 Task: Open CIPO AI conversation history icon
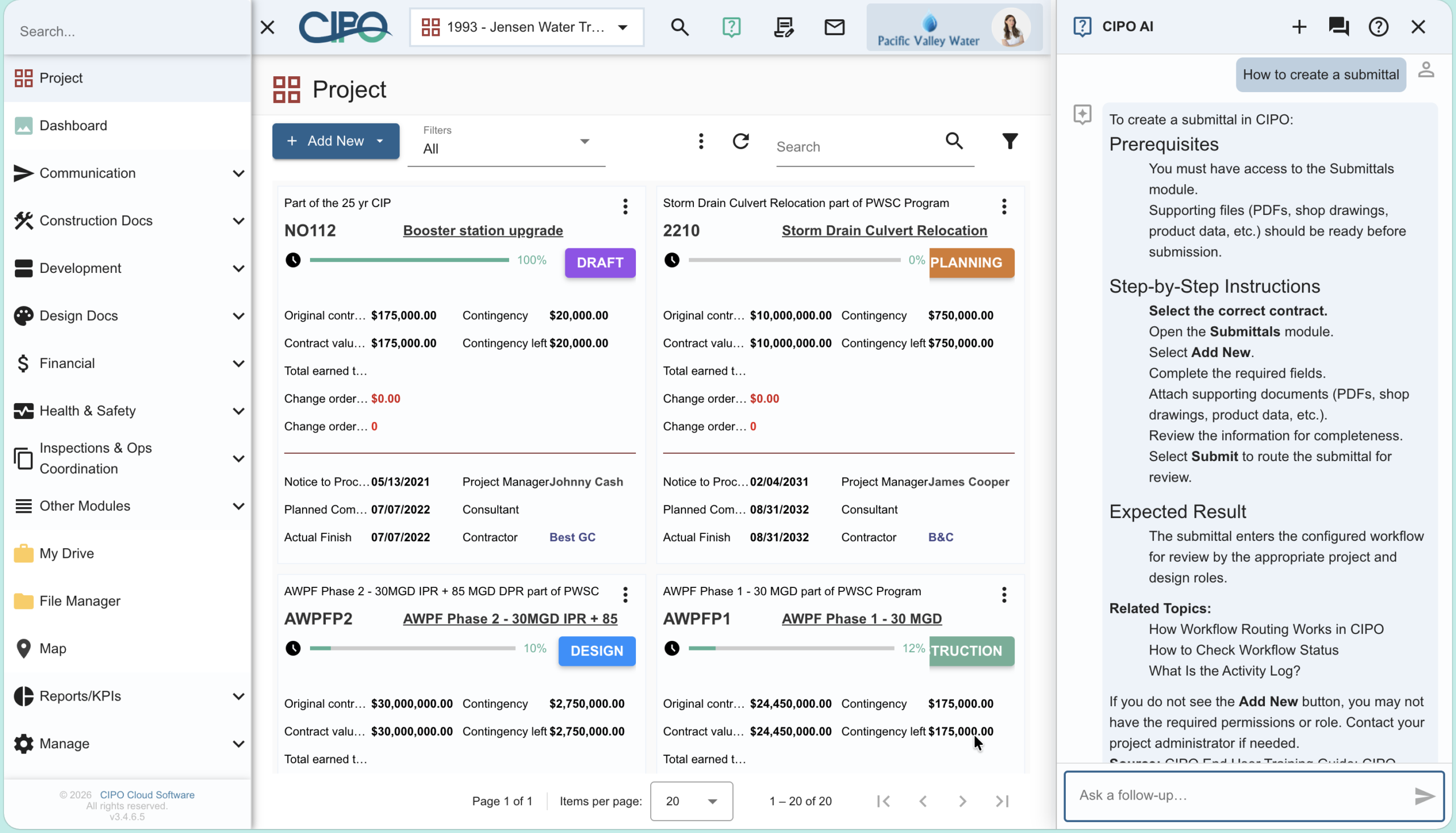tap(1338, 26)
